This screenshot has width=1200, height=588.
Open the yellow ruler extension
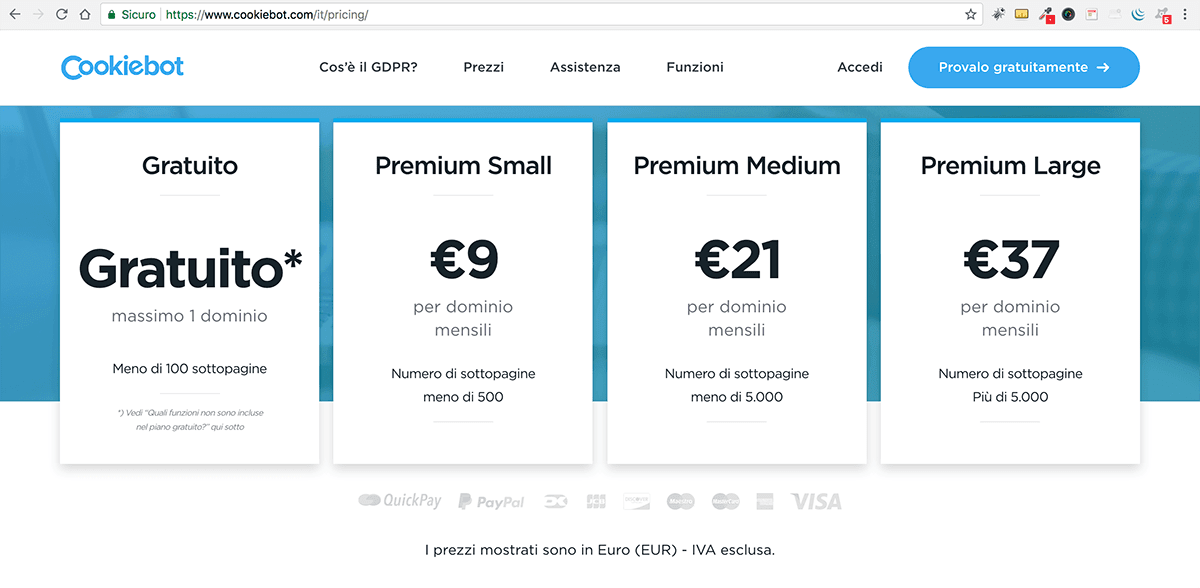[x=1022, y=14]
